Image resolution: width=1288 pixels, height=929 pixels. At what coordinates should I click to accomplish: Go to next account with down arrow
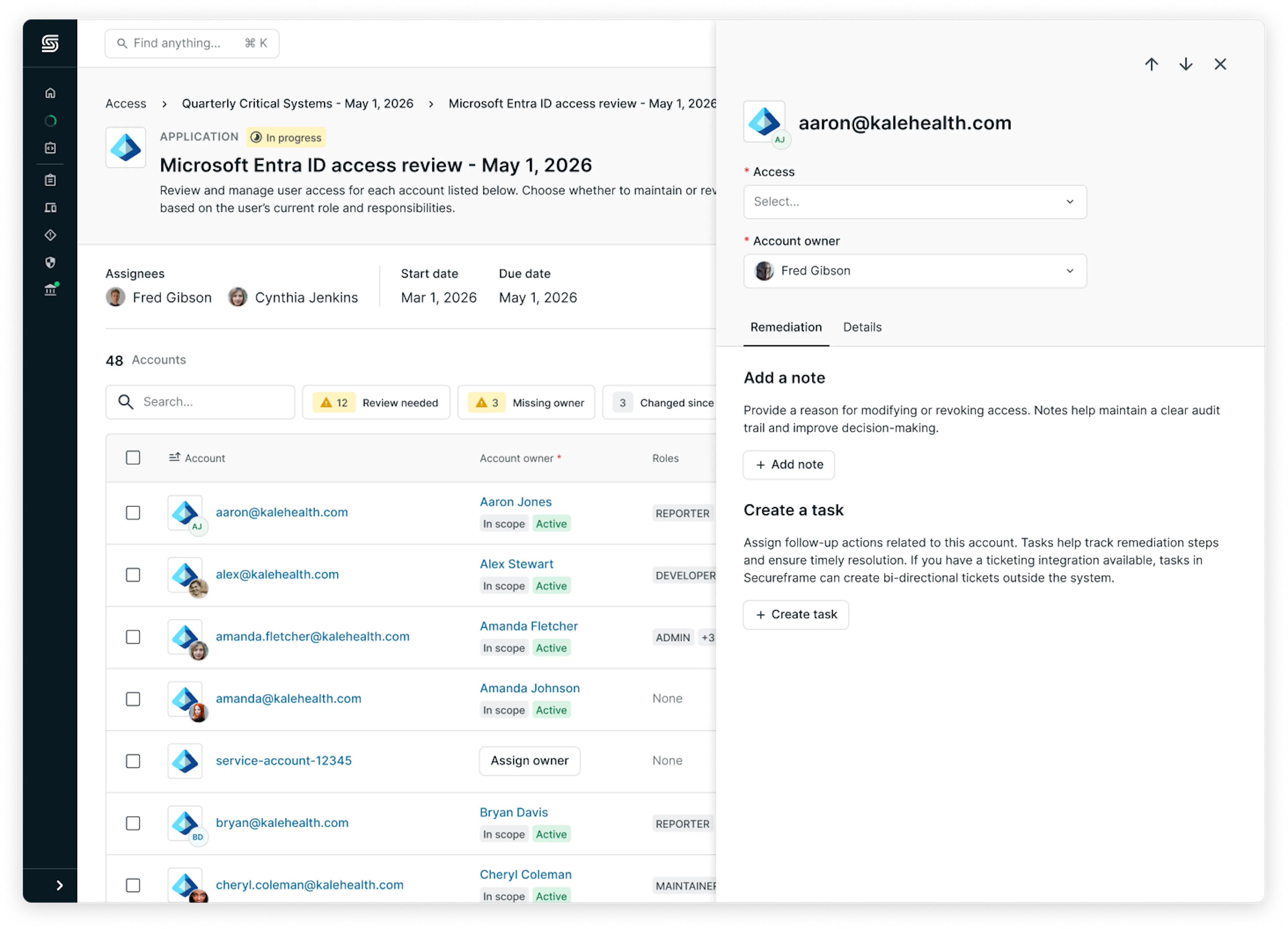tap(1186, 64)
